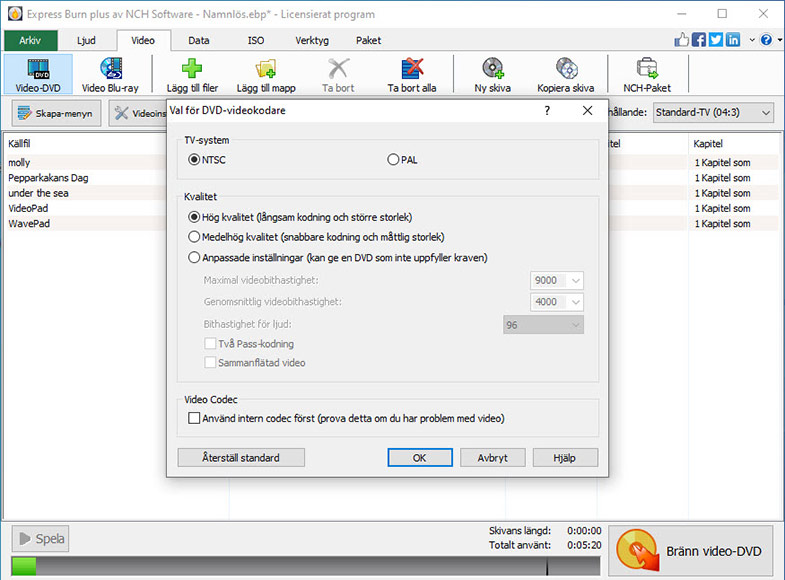
Task: Click the Hjälp button
Action: click(565, 457)
